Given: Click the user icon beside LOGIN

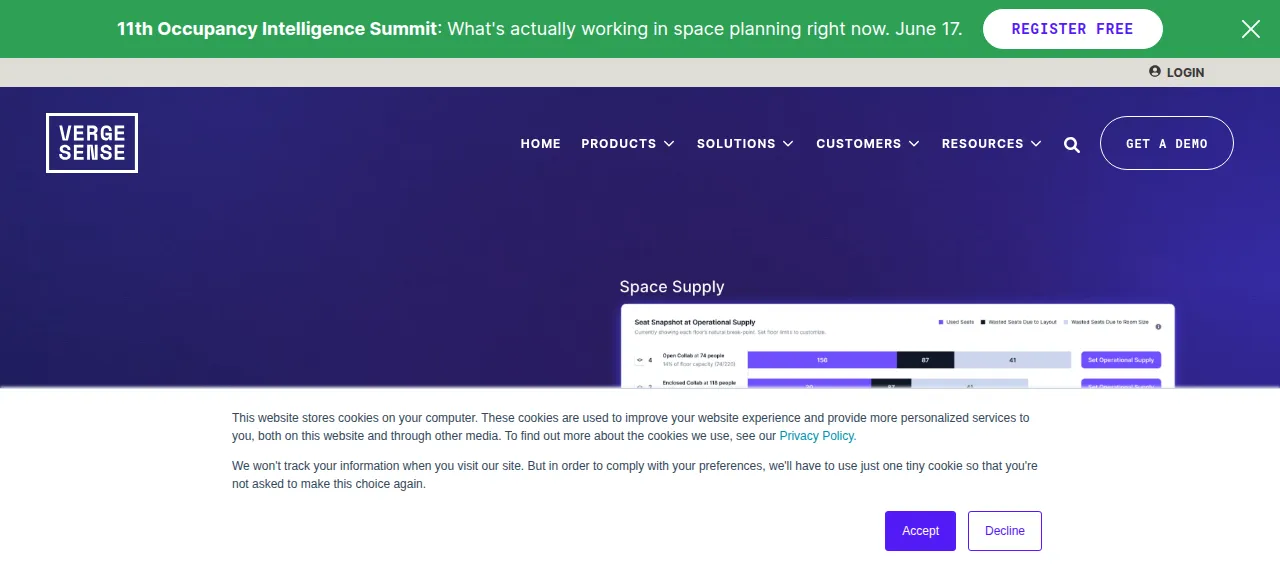Looking at the screenshot, I should (1155, 72).
